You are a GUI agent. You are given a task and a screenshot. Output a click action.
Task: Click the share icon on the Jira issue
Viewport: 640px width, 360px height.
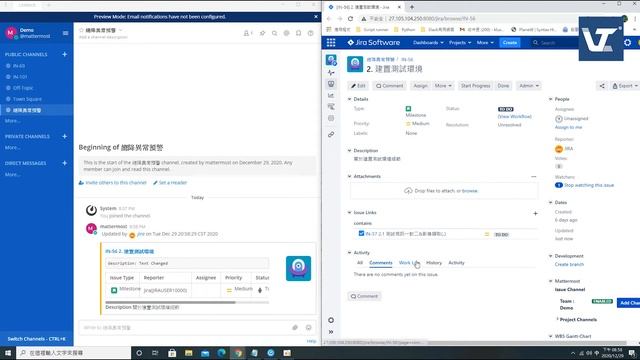[602, 86]
